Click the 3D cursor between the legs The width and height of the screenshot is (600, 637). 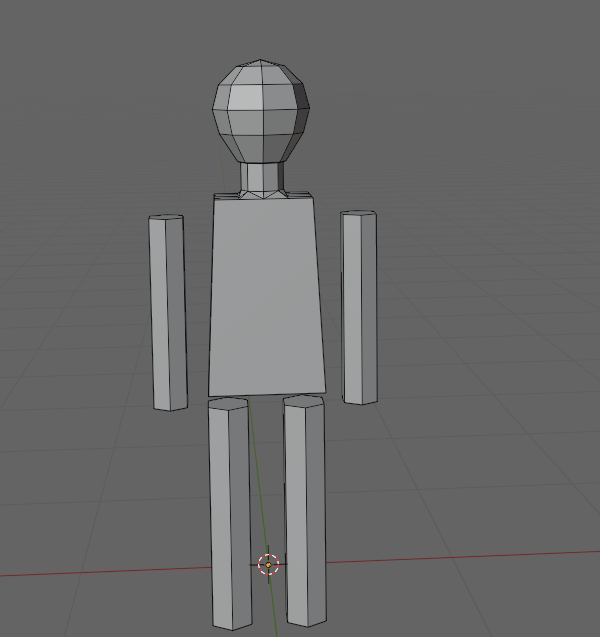coord(269,565)
